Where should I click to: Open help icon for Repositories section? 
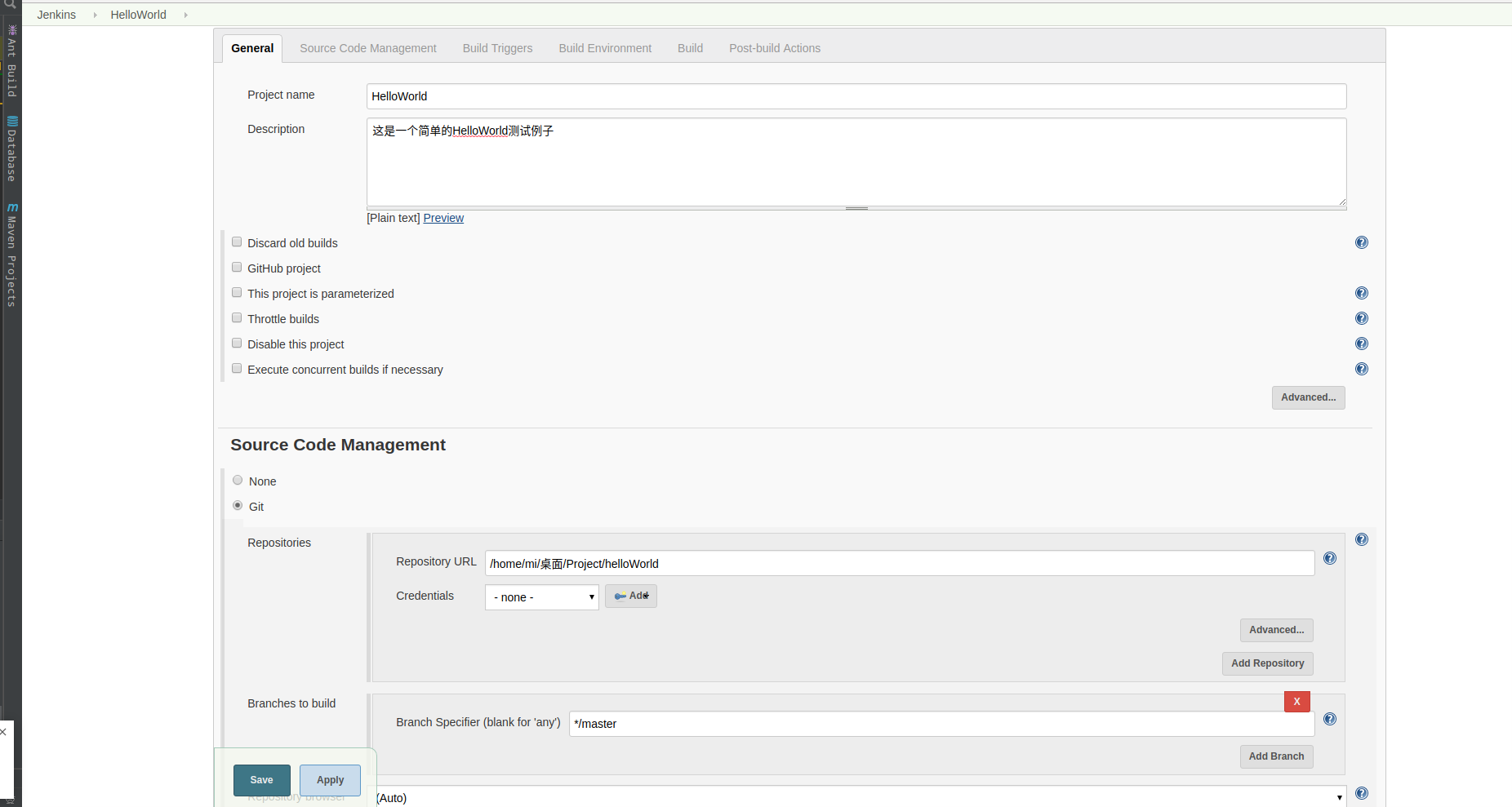[x=1361, y=539]
